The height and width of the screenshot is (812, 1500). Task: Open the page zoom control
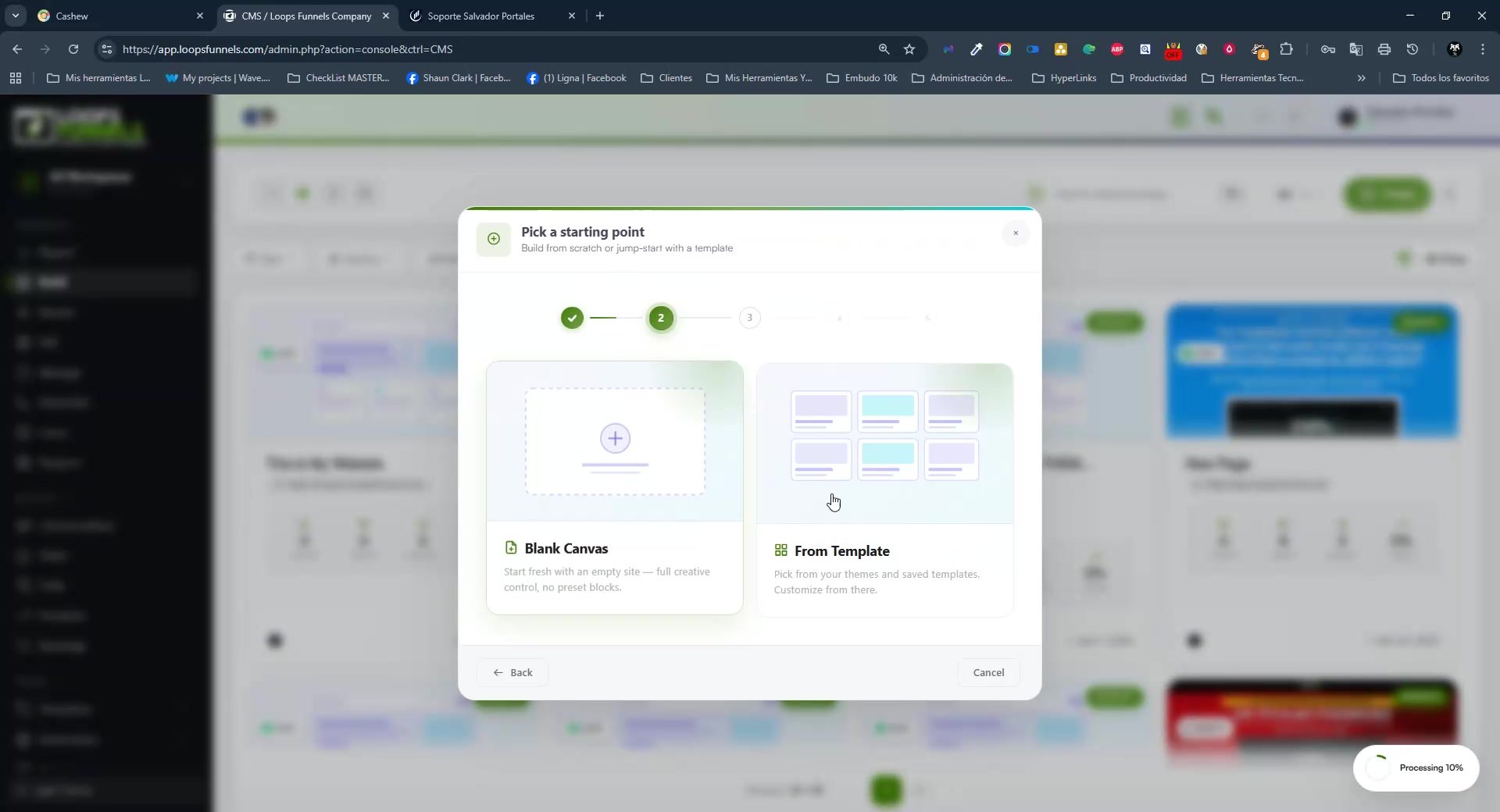pyautogui.click(x=884, y=49)
